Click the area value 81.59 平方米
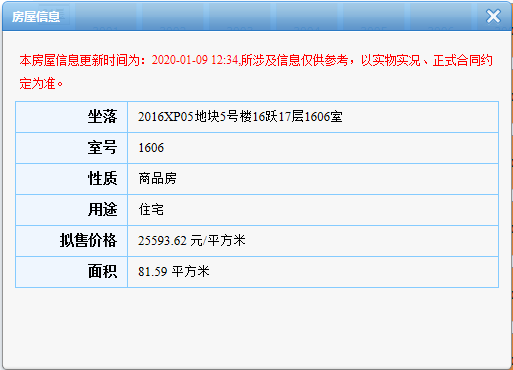Screen dimensions: 513x370 (x=174, y=271)
